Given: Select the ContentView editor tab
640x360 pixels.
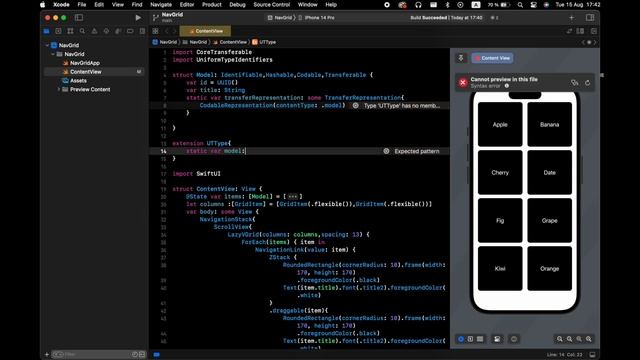Looking at the screenshot, I should pos(205,31).
